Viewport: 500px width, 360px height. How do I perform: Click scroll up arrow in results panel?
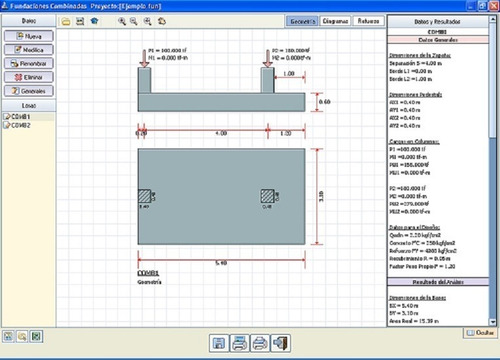click(x=493, y=19)
